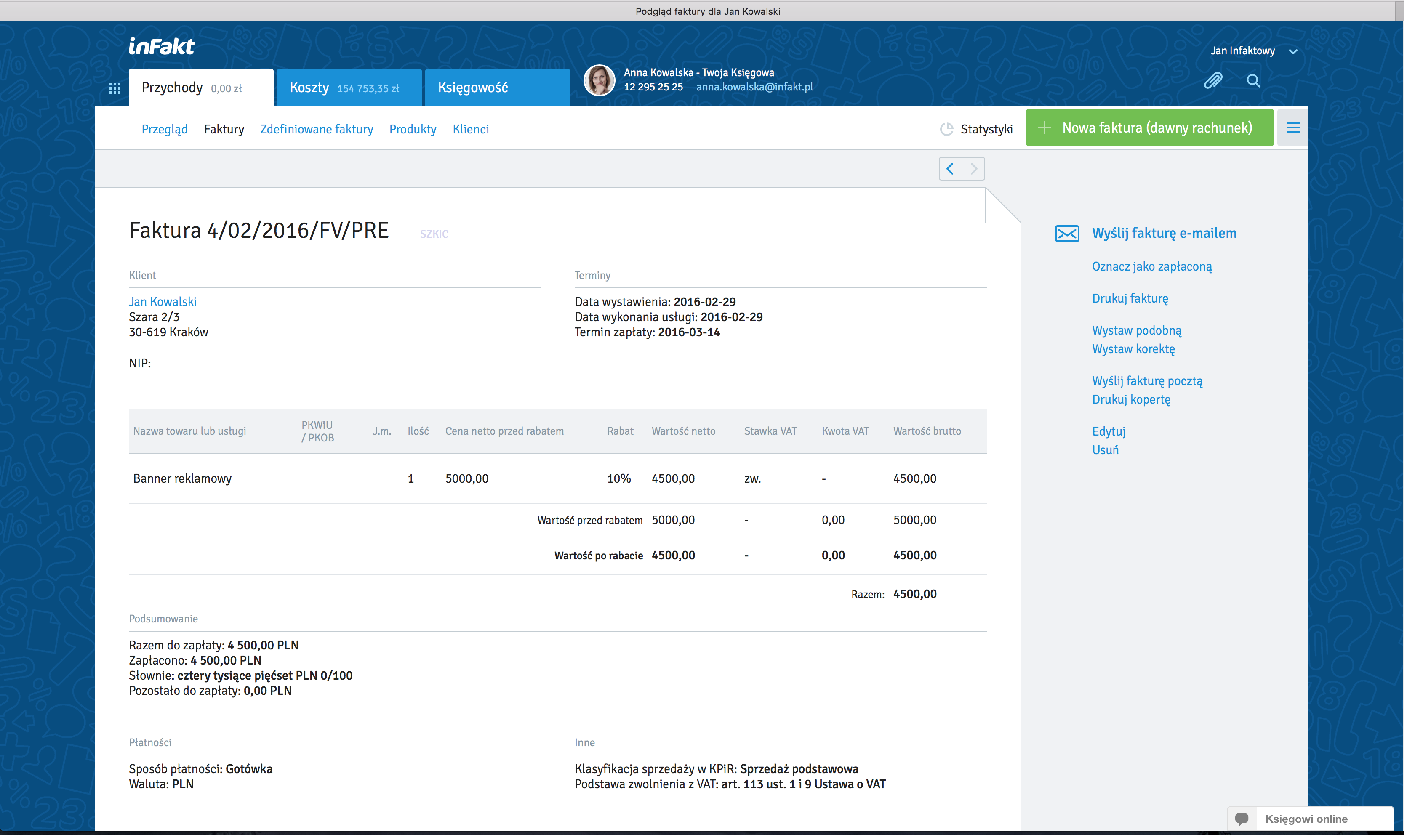Click Anna Kowalska's avatar photo
The image size is (1423, 840).
[x=599, y=80]
